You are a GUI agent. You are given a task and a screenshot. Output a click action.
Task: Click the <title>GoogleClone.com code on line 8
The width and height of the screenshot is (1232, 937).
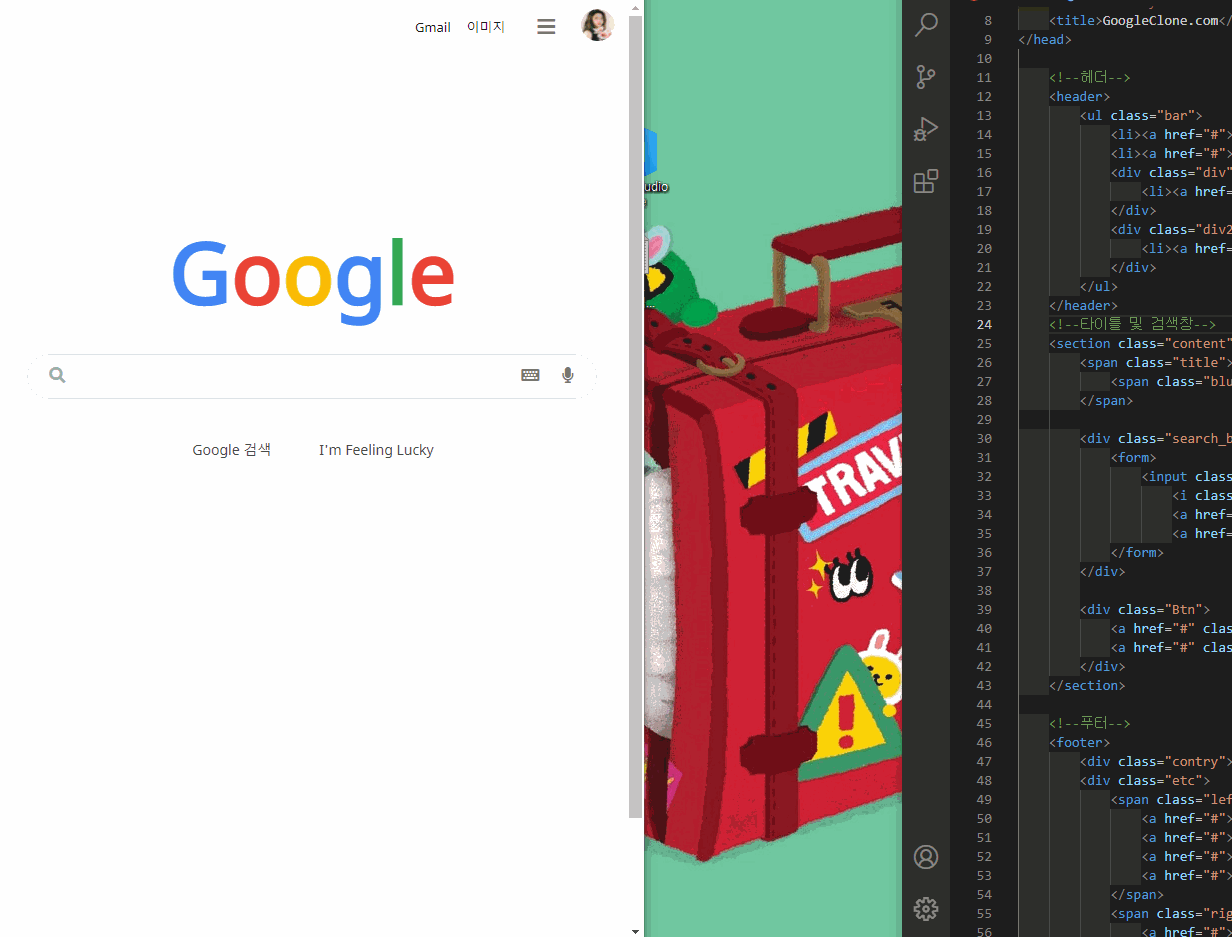[x=1140, y=20]
